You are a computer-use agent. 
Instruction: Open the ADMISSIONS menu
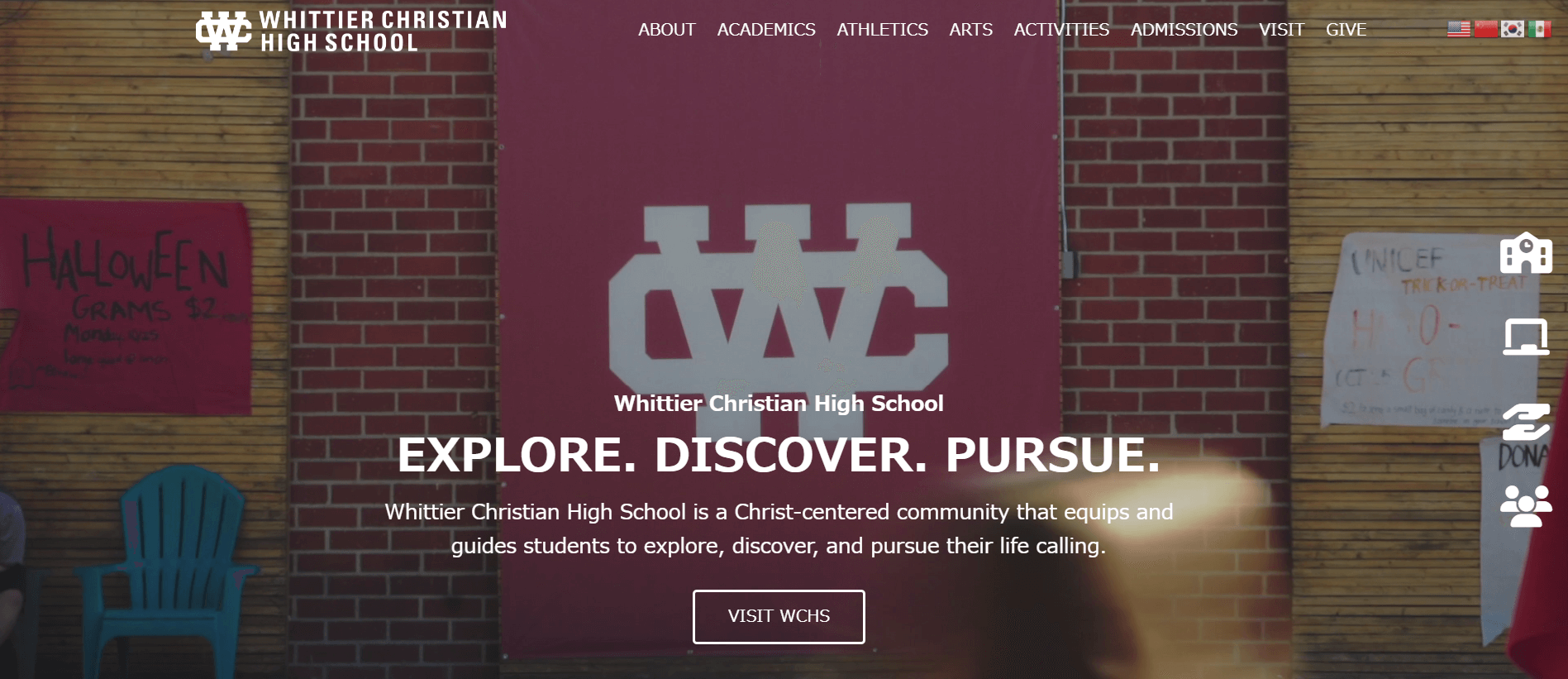(x=1184, y=30)
